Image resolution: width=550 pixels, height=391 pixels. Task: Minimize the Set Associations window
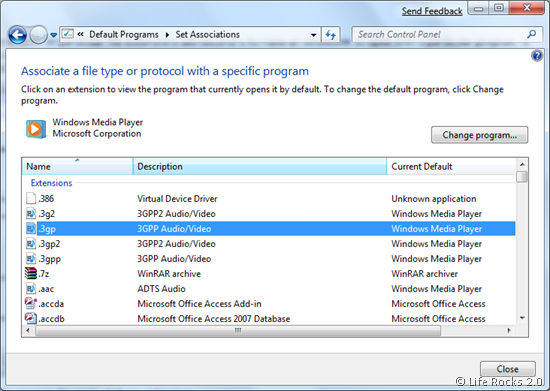point(479,8)
